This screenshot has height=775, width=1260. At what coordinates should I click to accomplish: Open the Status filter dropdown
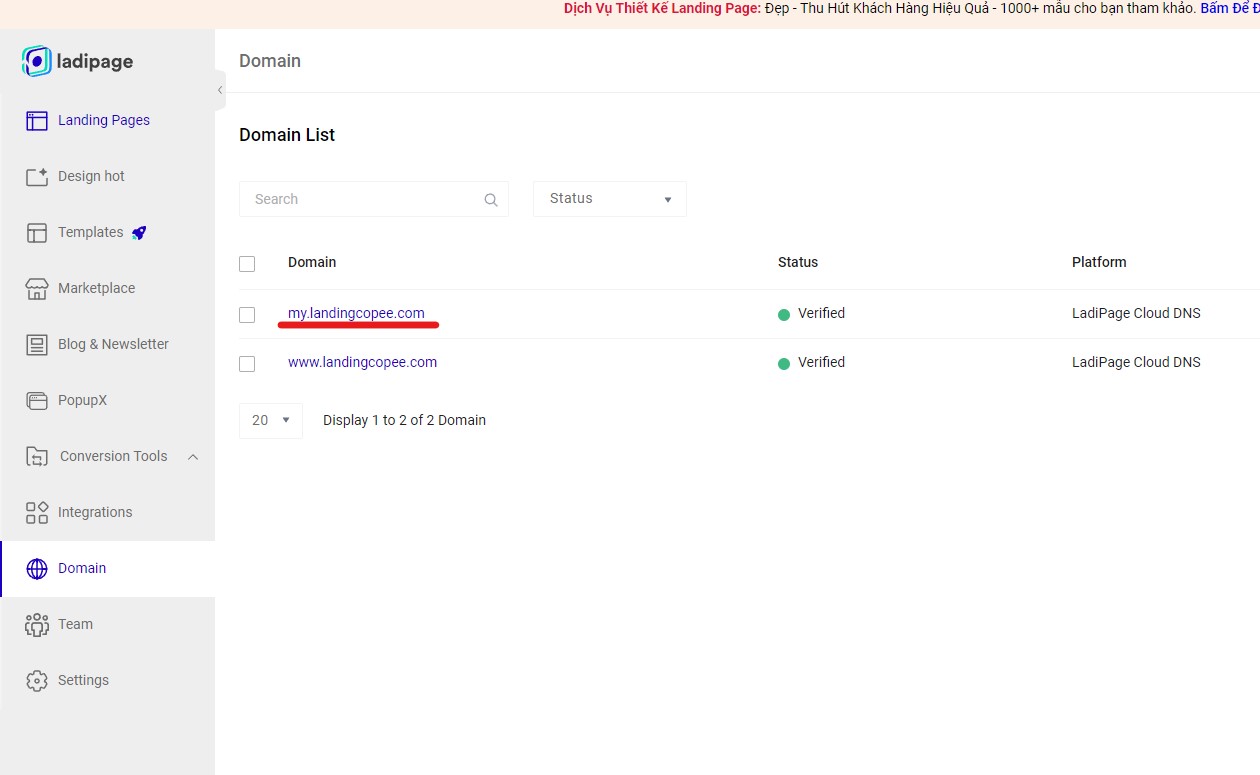[610, 199]
